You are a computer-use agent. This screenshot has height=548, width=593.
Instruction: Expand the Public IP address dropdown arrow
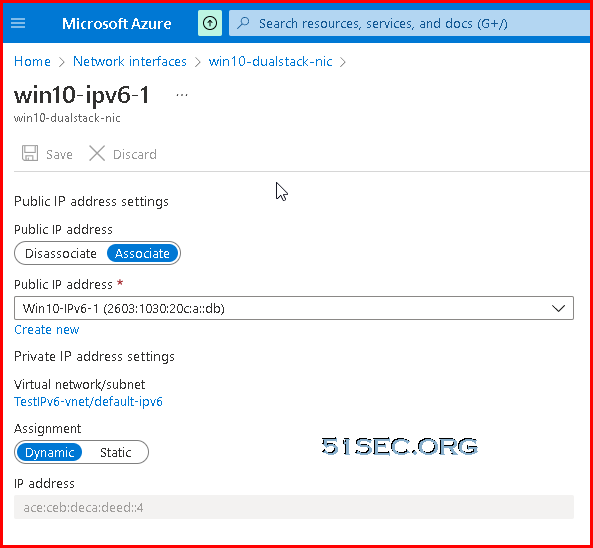coord(558,309)
